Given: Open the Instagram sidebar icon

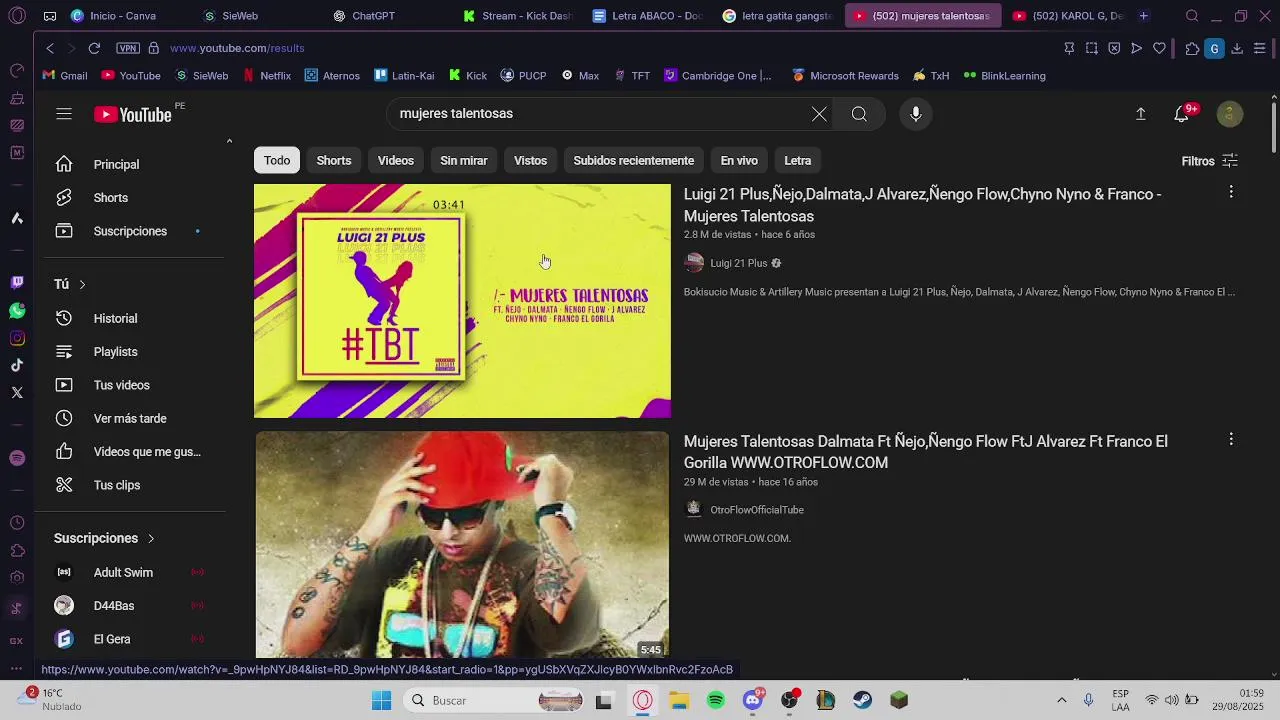Looking at the screenshot, I should point(17,338).
